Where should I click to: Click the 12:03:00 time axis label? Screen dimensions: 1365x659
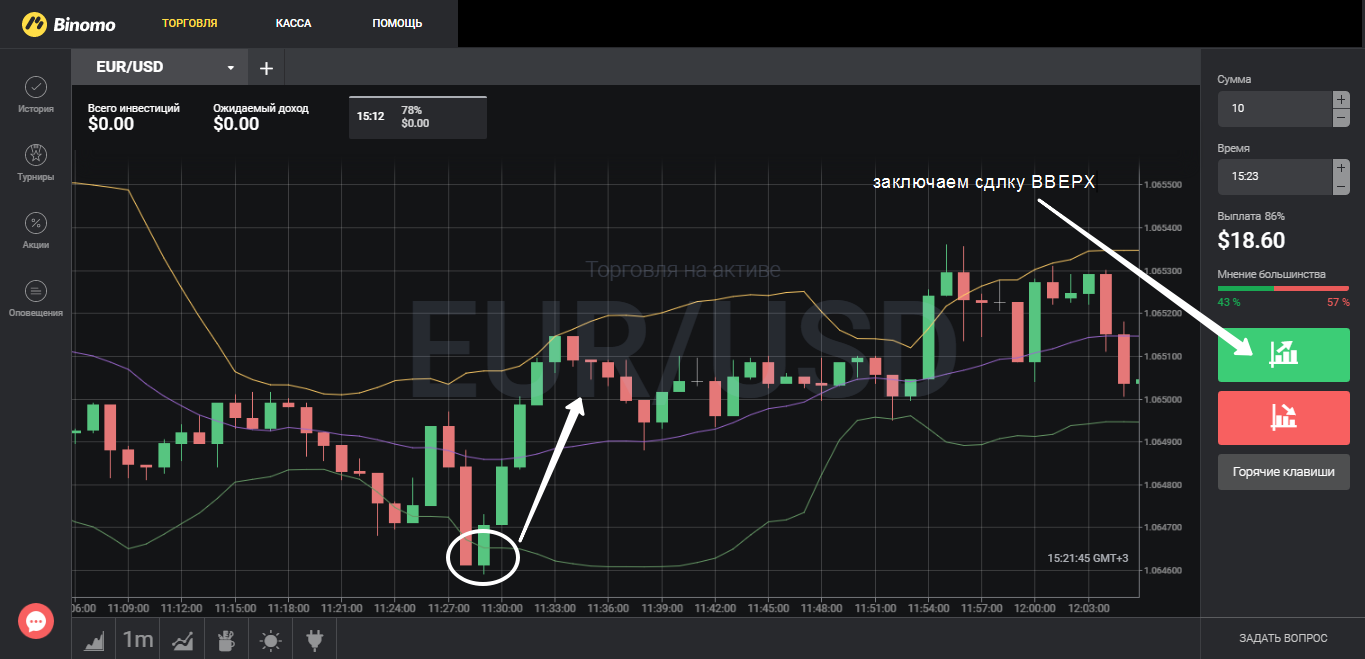[x=1088, y=608]
